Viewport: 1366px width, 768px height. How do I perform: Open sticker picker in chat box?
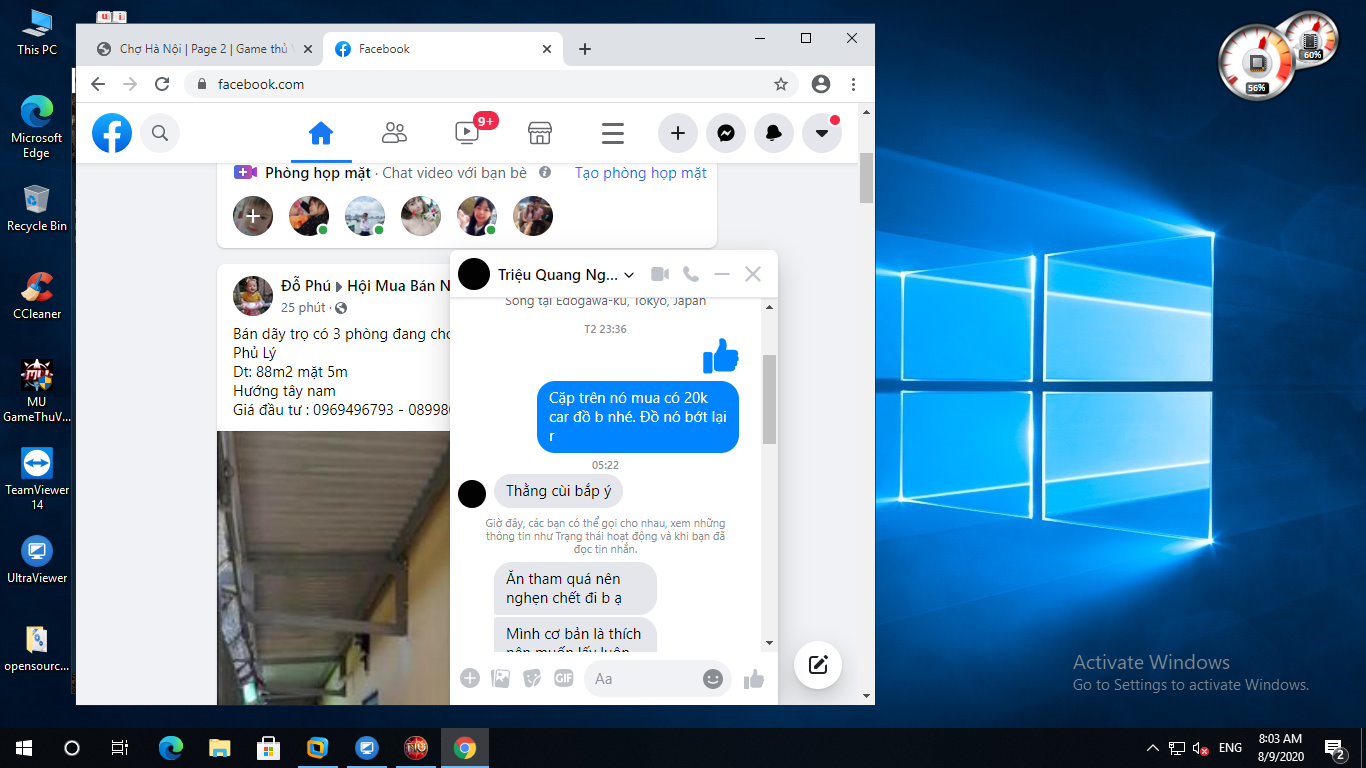(x=532, y=678)
